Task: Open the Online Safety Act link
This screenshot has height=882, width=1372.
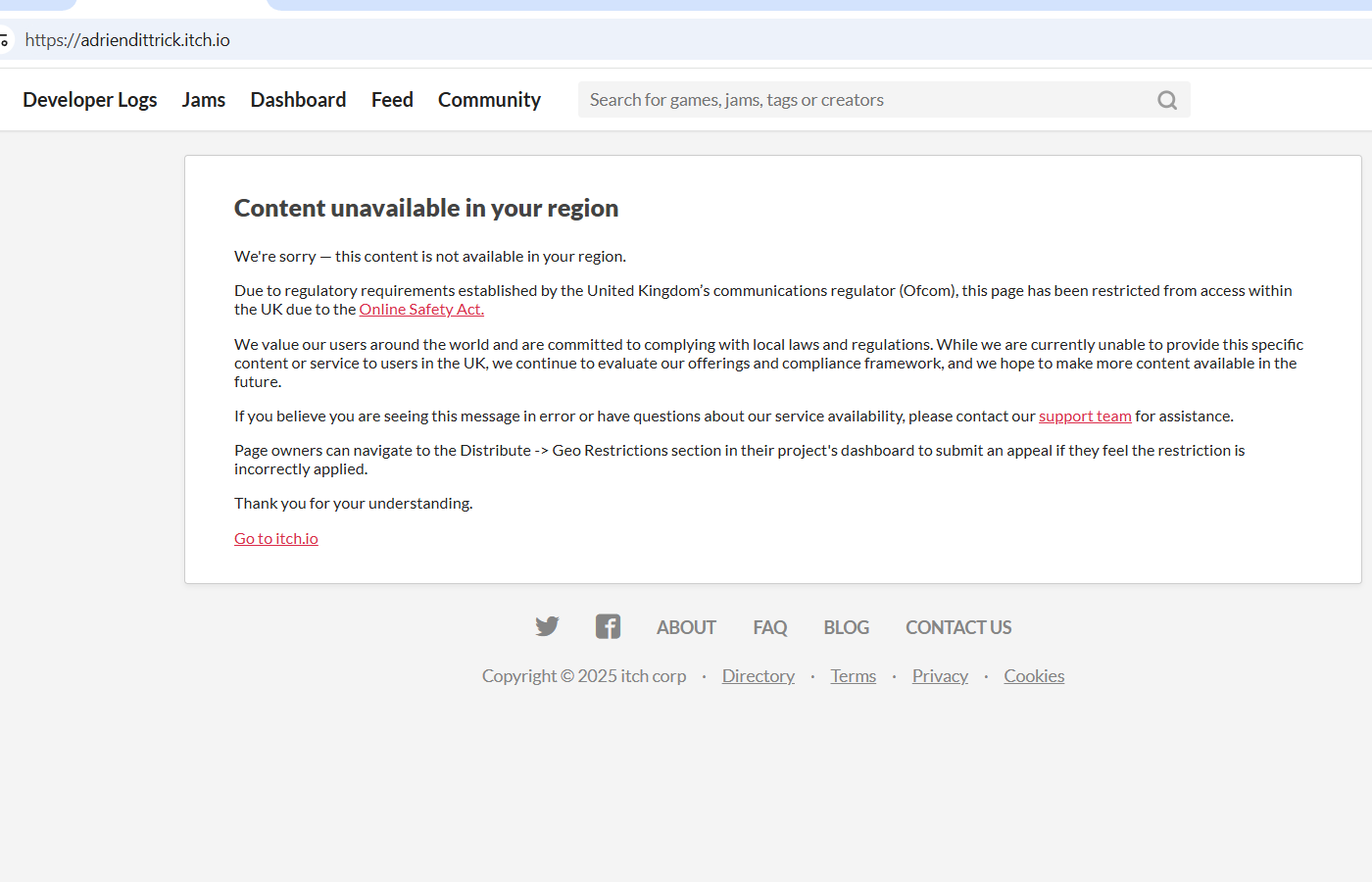Action: tap(421, 310)
